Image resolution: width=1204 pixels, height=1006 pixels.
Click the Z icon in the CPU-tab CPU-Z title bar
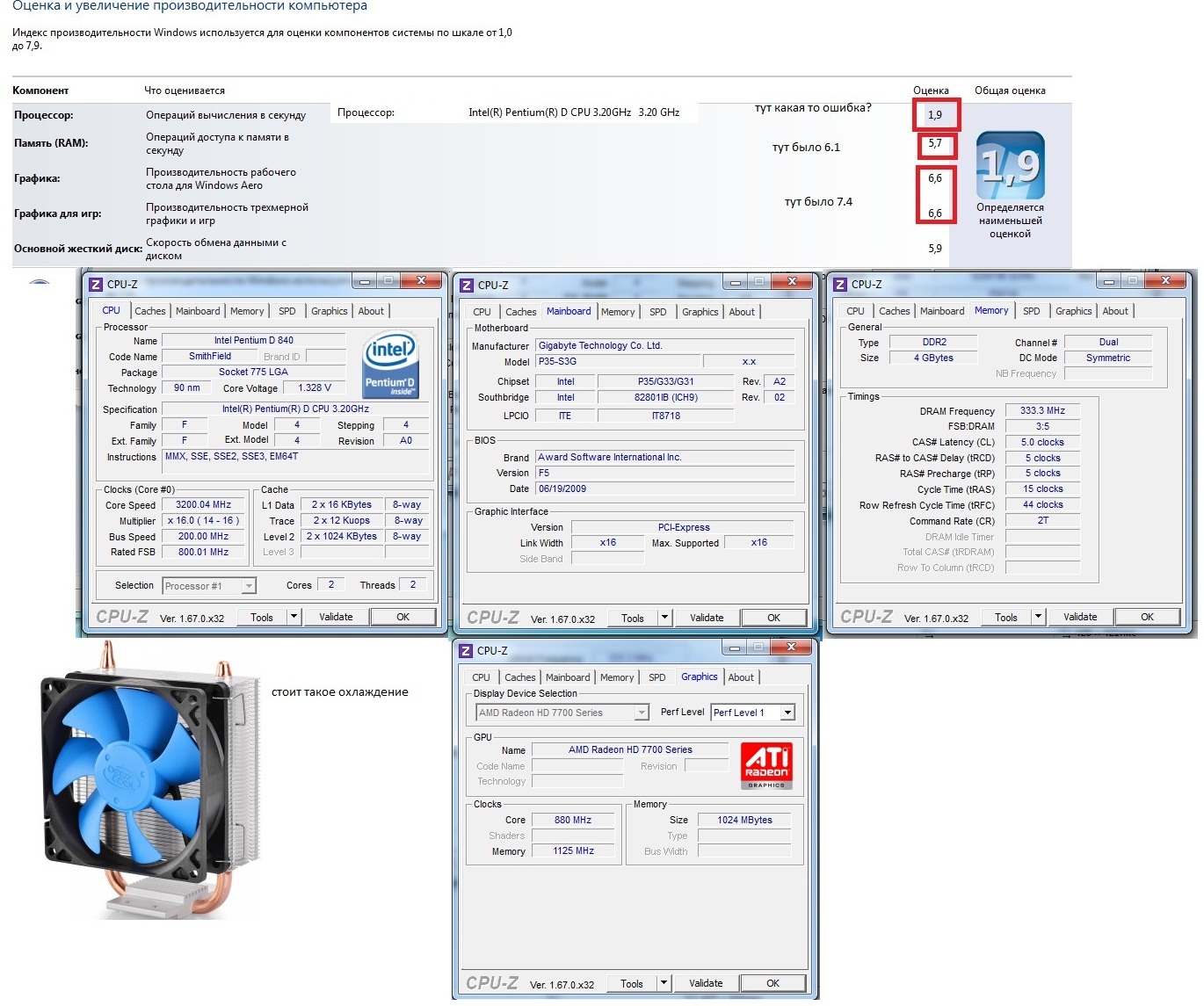[97, 285]
